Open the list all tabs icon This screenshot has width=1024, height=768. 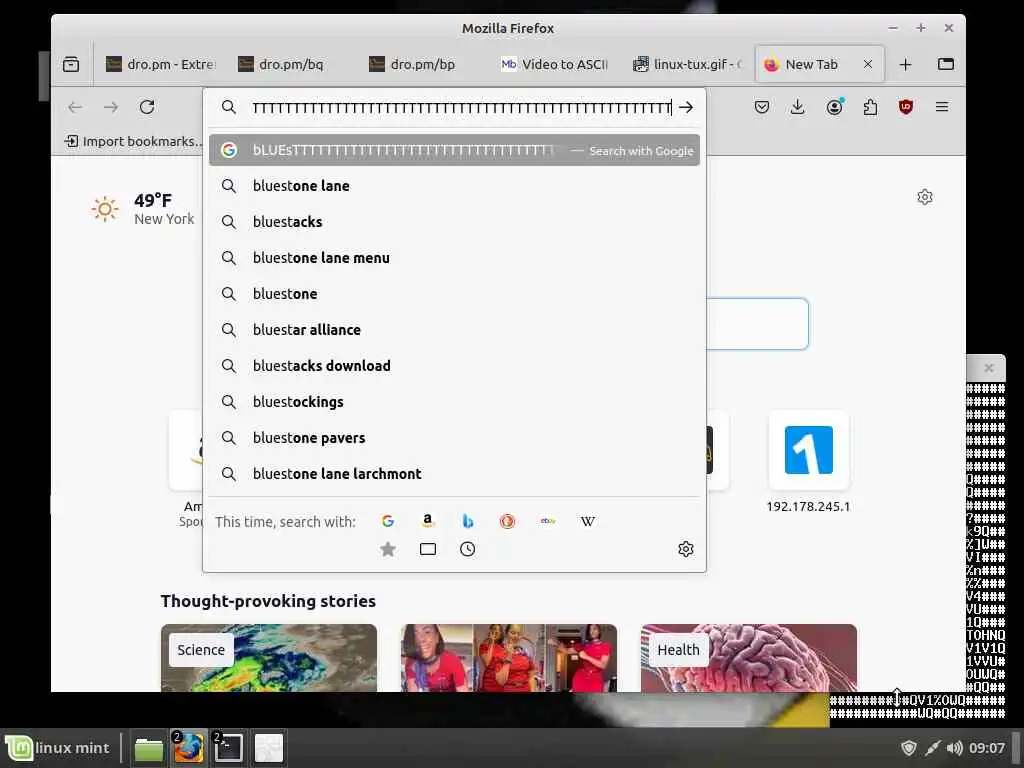pyautogui.click(x=946, y=64)
